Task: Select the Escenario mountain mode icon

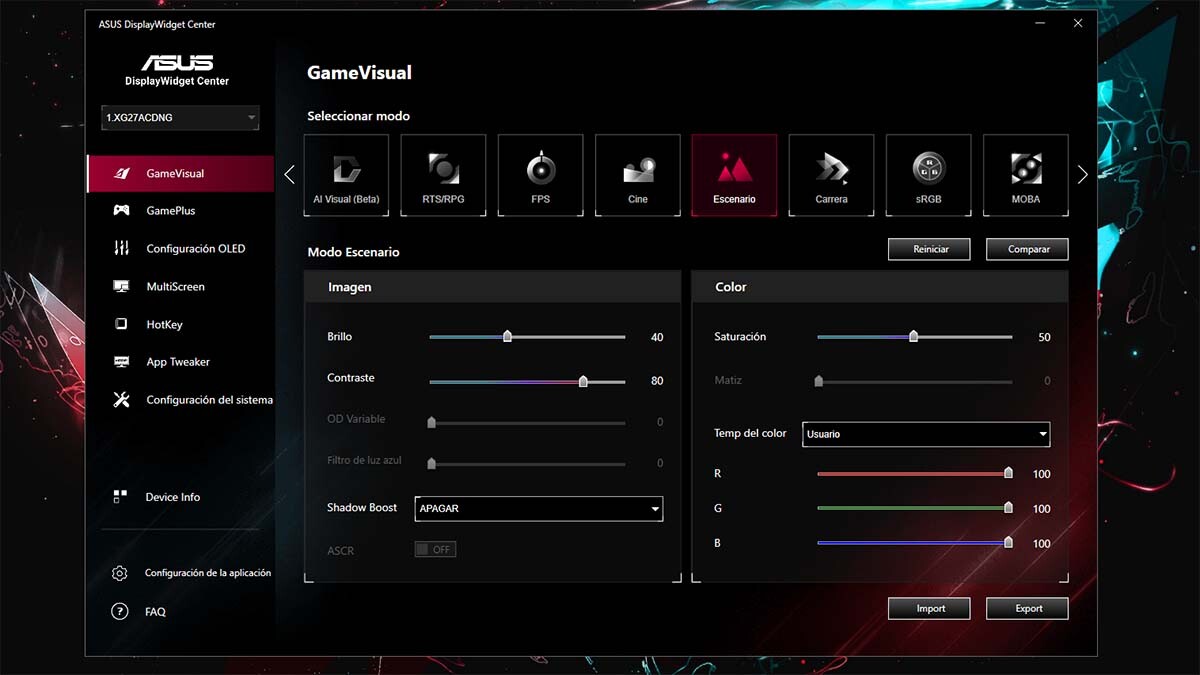Action: pos(734,175)
